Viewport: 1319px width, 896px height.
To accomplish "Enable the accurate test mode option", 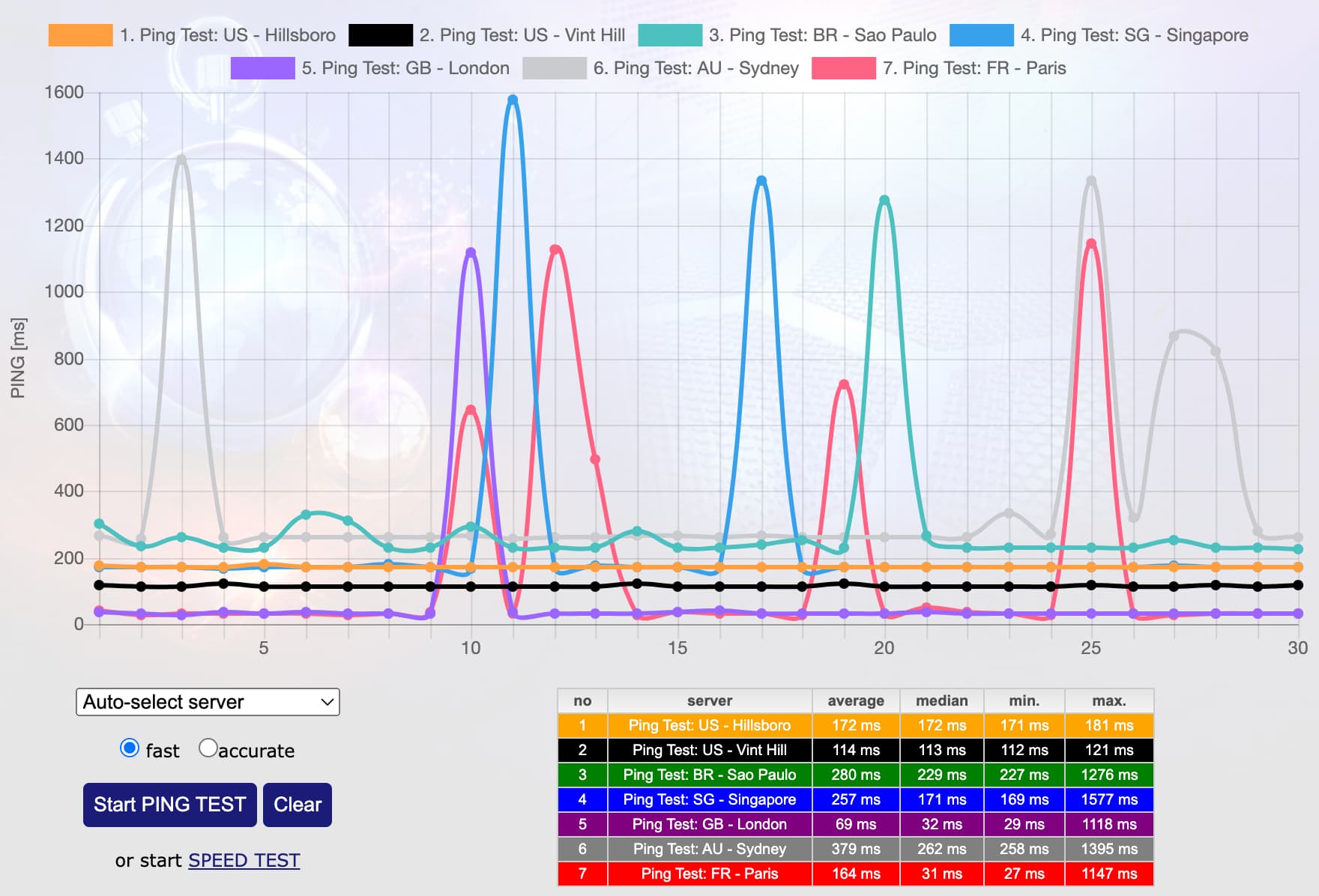I will pos(210,748).
